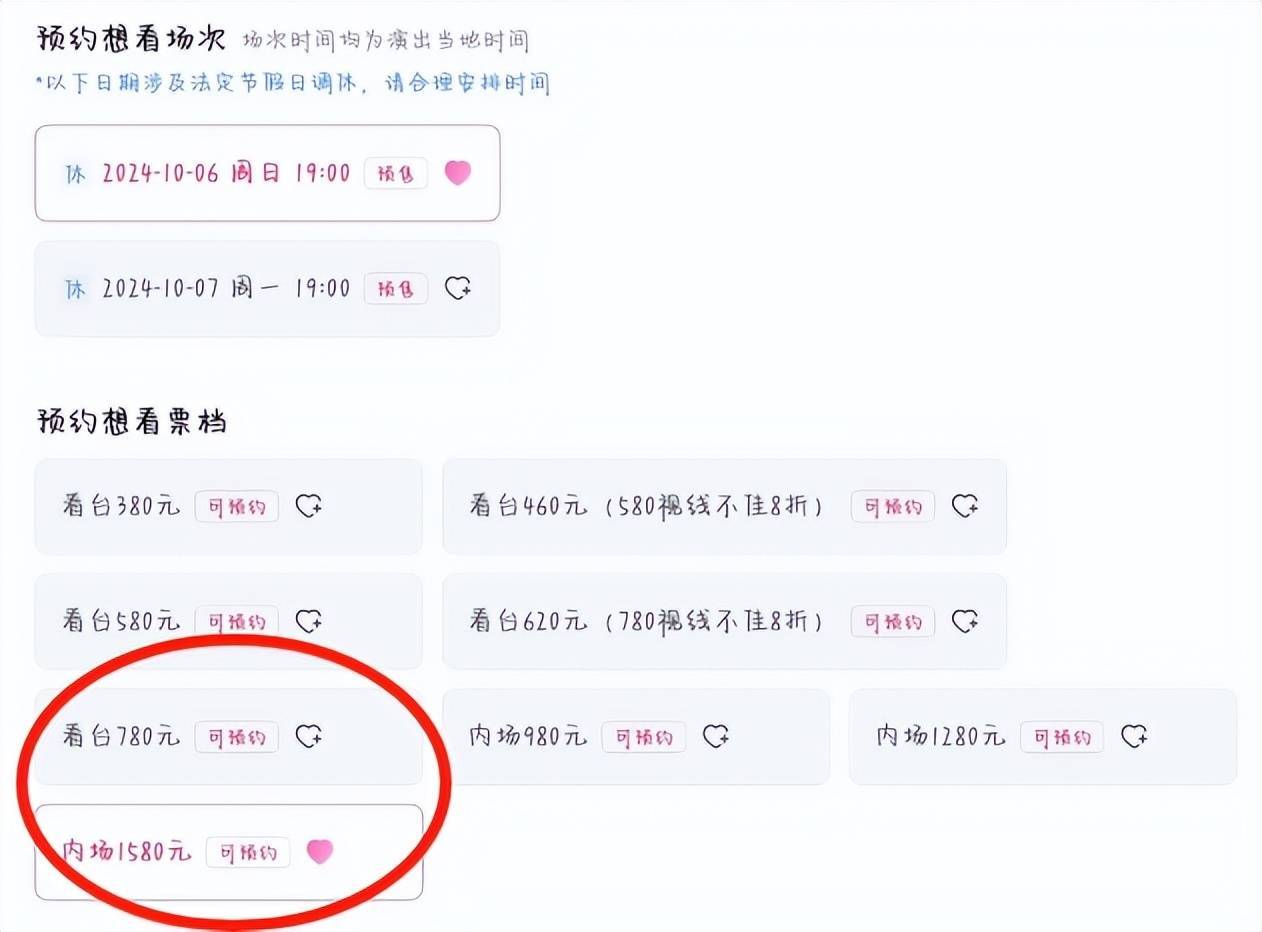Favorite the 看台780元 ticket heart icon
1262x932 pixels.
click(309, 737)
